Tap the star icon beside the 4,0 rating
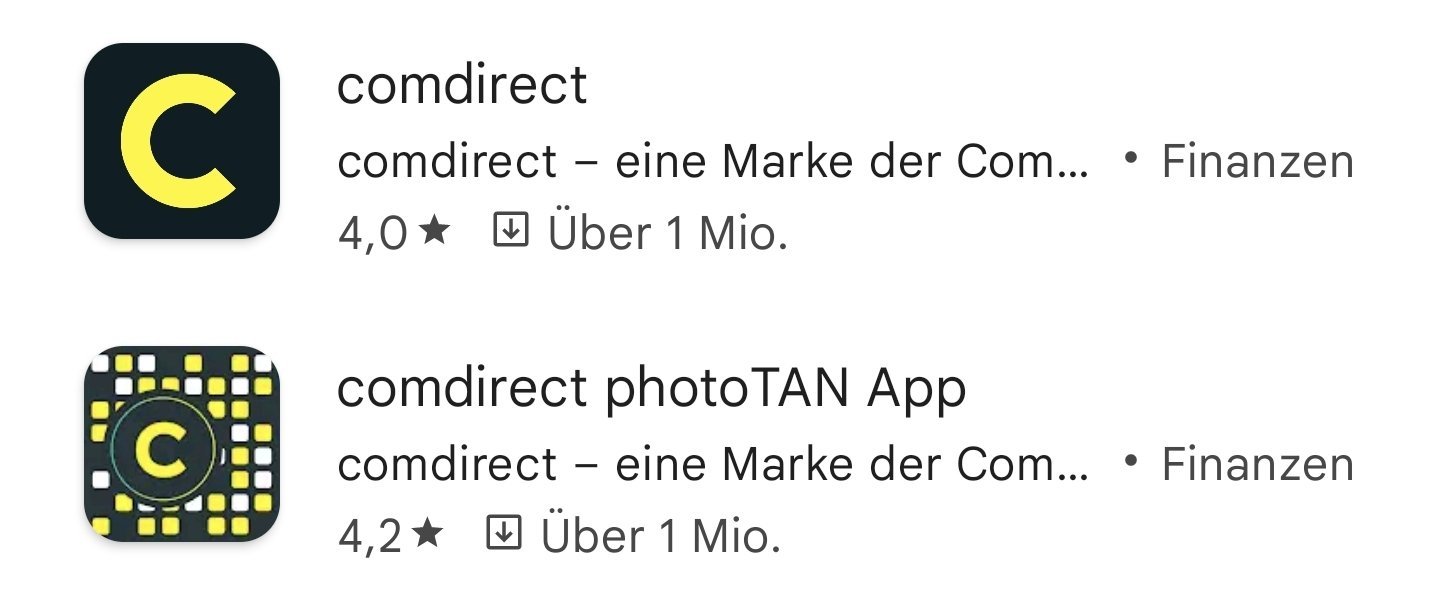 (434, 232)
